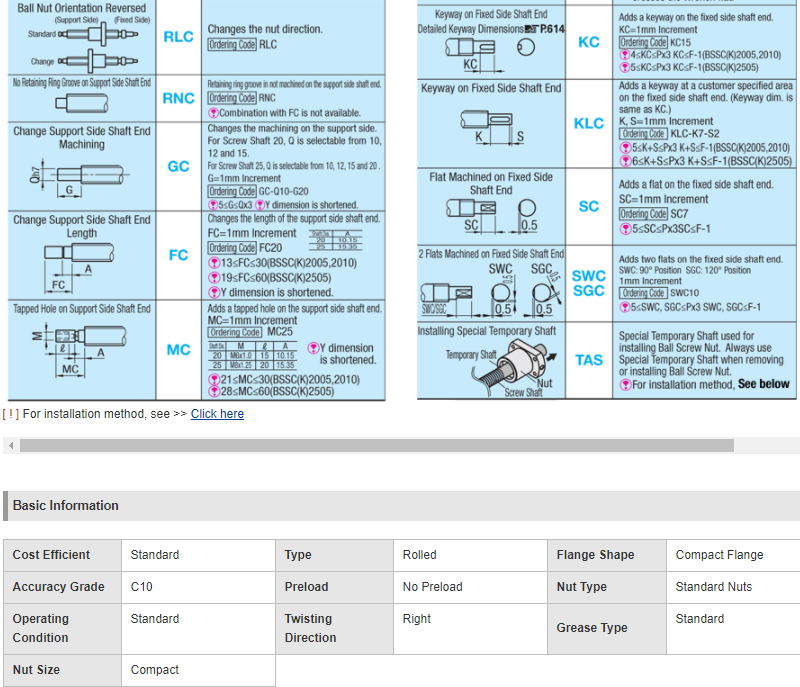Screen dimensions: 800x687
Task: Click the pink caution icon before '28≤MC≤60'
Action: coord(214,392)
